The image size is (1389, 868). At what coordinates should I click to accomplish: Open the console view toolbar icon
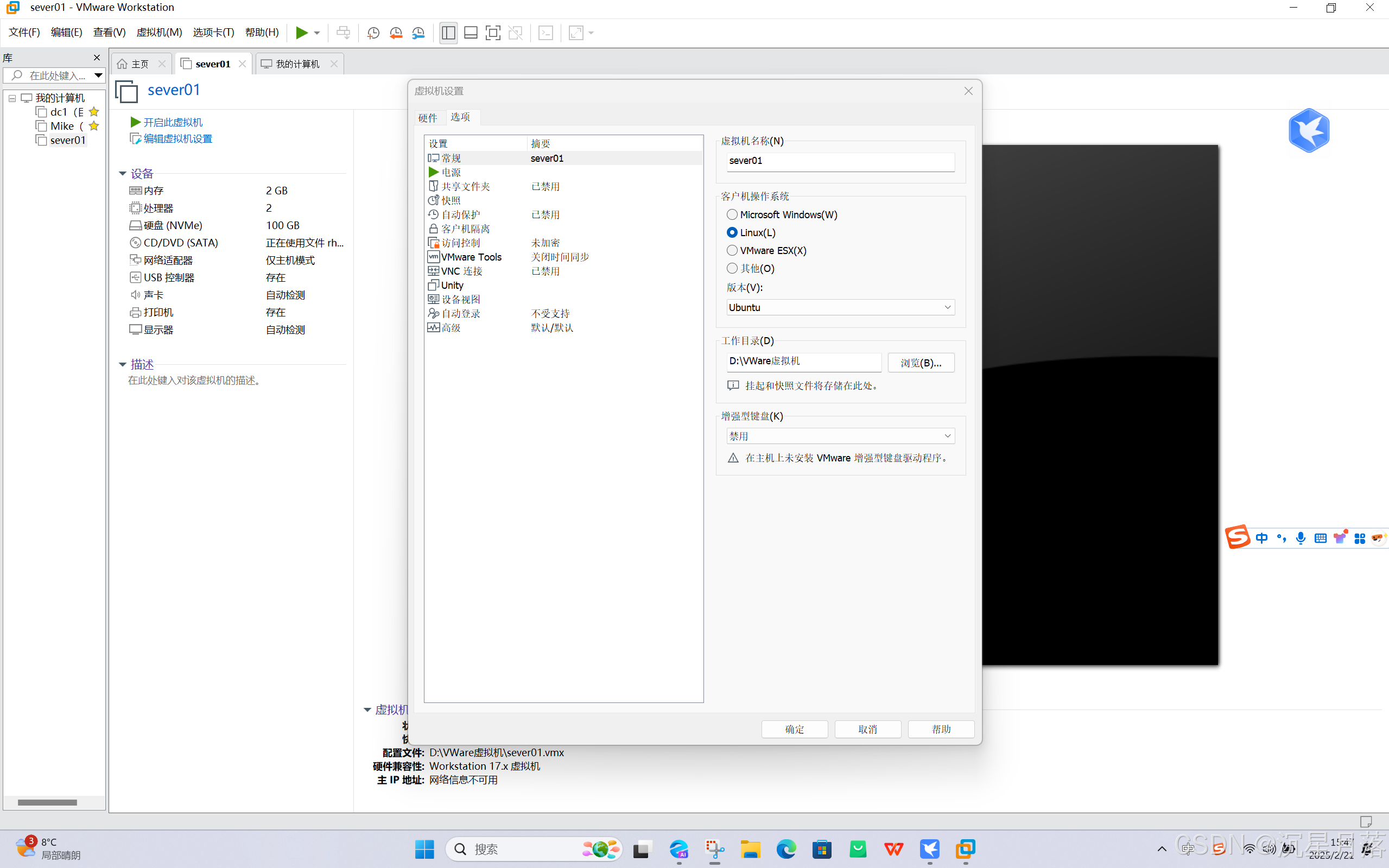click(546, 33)
